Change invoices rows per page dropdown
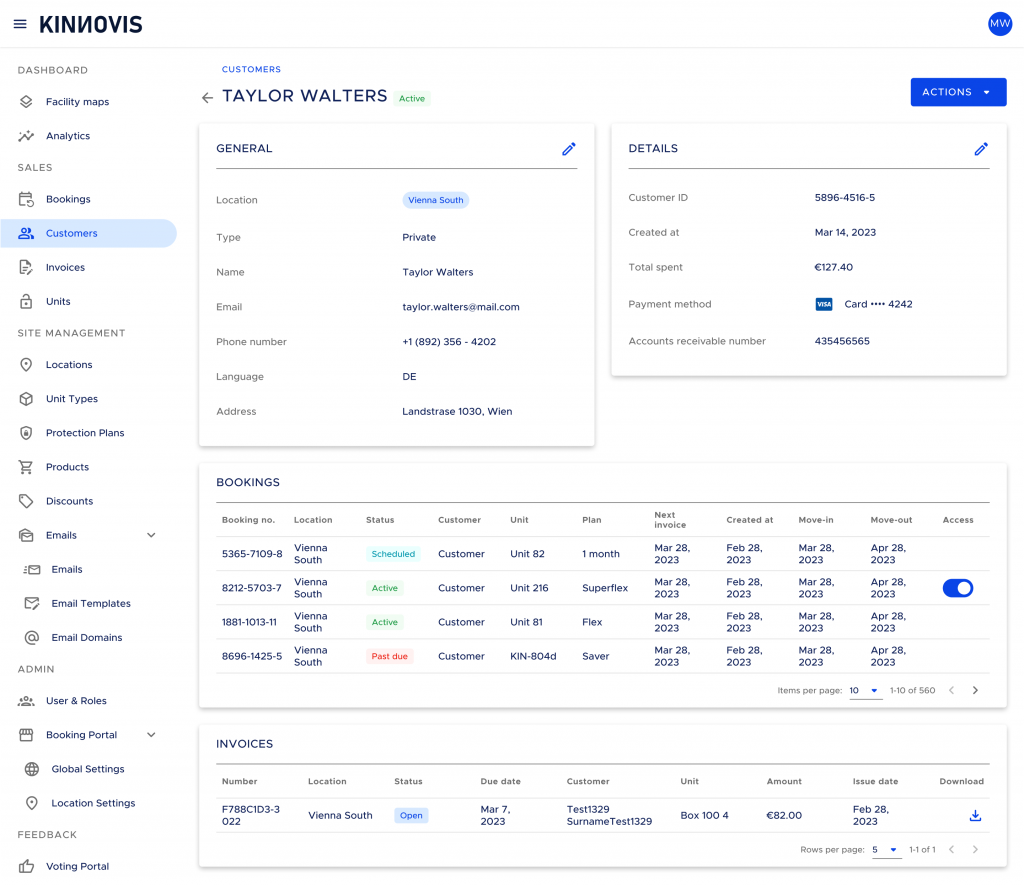This screenshot has height=885, width=1024. 886,850
